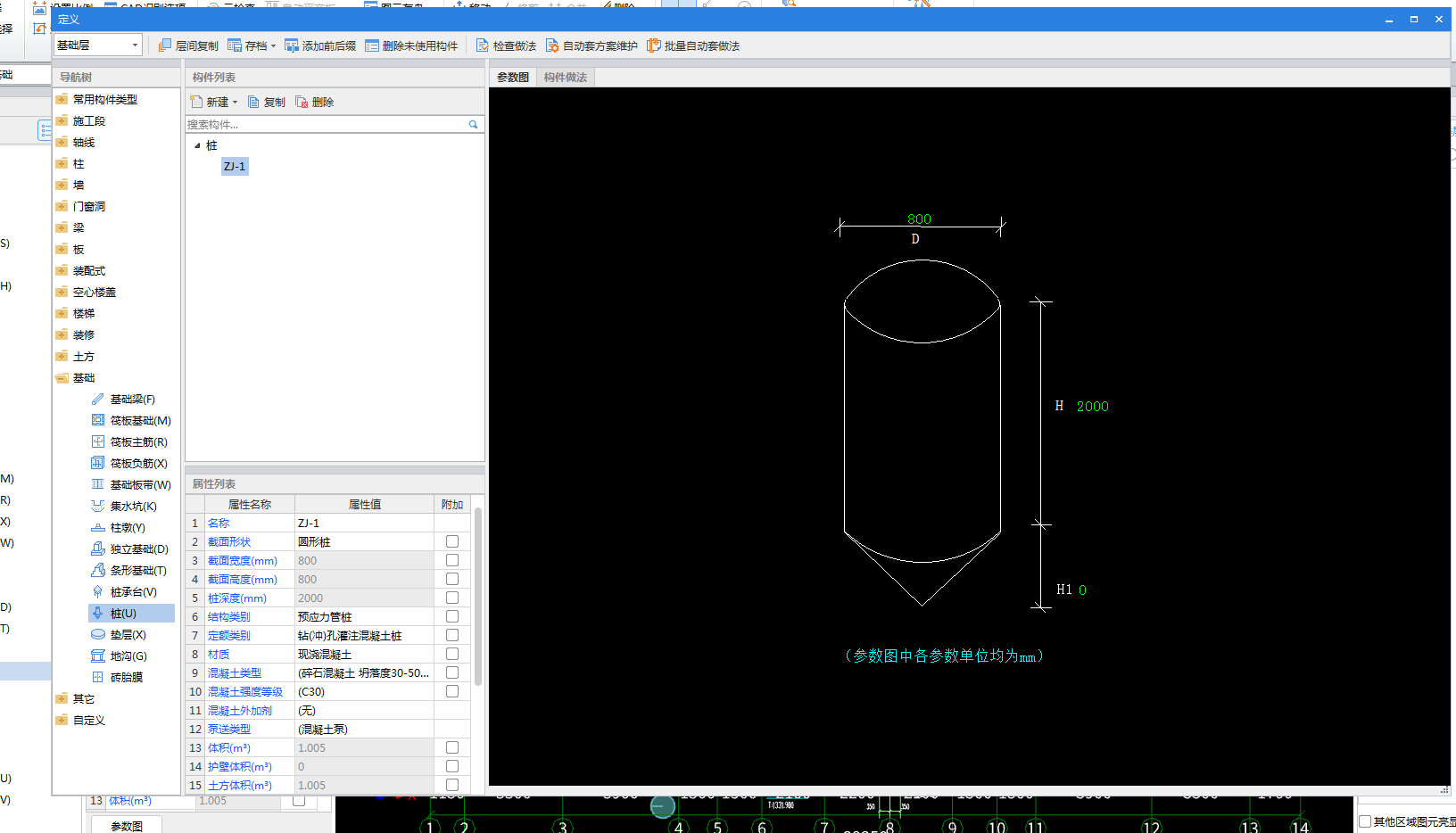Toggle 附加 checkbox for 截面宽度(mm)
1456x833 pixels.
pos(452,560)
